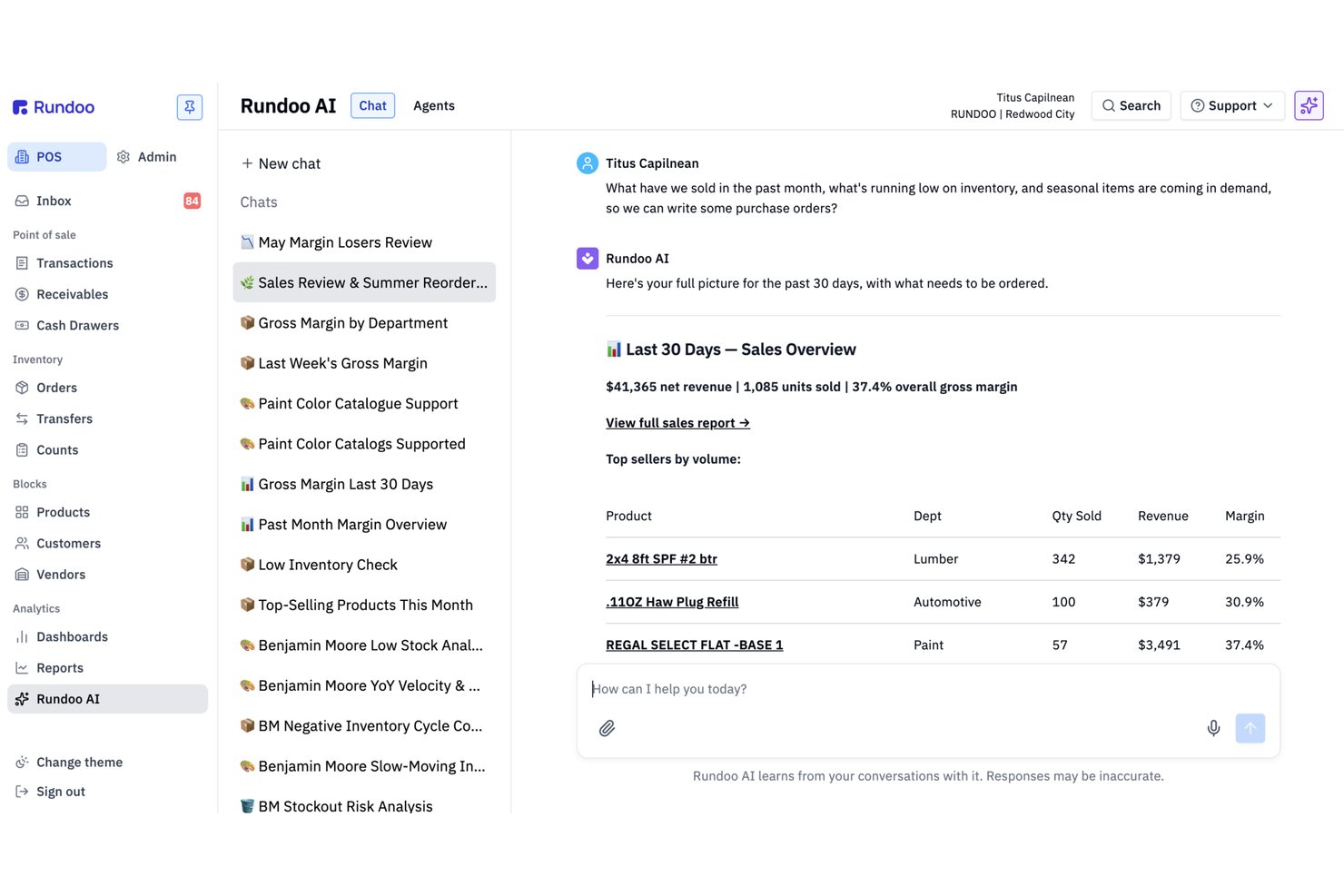Open May Margin Losers Review chat
The height and width of the screenshot is (896, 1344).
click(364, 242)
